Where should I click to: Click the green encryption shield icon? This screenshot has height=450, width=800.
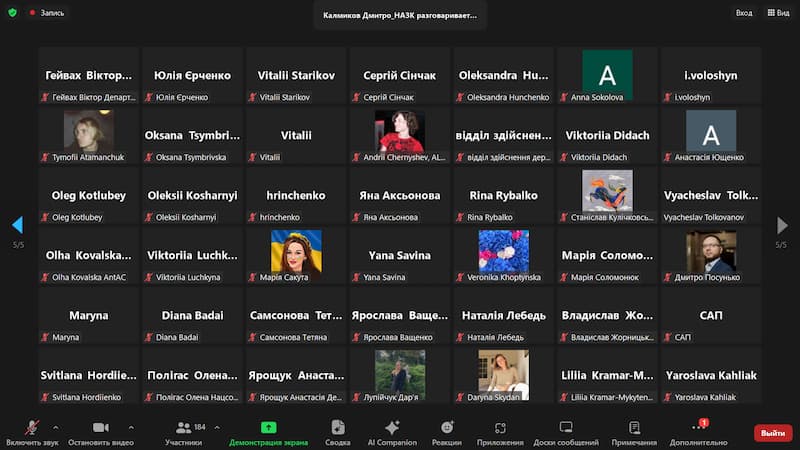[13, 13]
